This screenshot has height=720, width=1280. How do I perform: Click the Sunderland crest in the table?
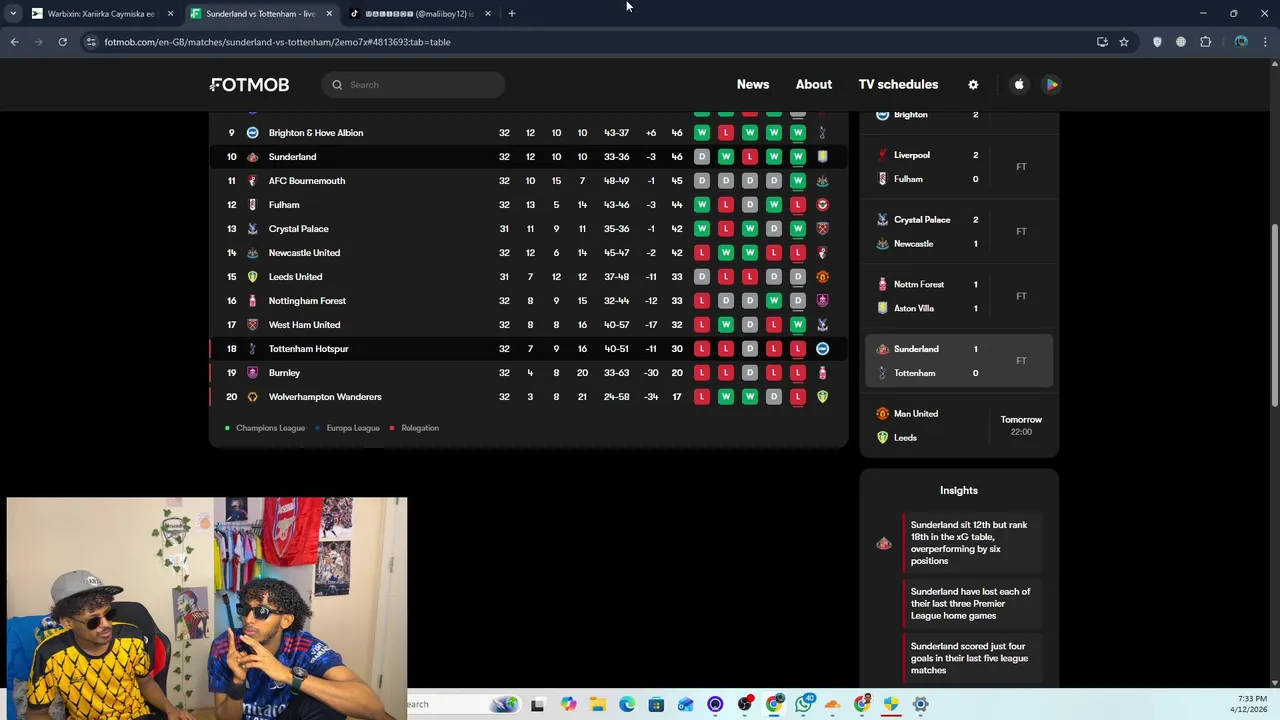[252, 157]
